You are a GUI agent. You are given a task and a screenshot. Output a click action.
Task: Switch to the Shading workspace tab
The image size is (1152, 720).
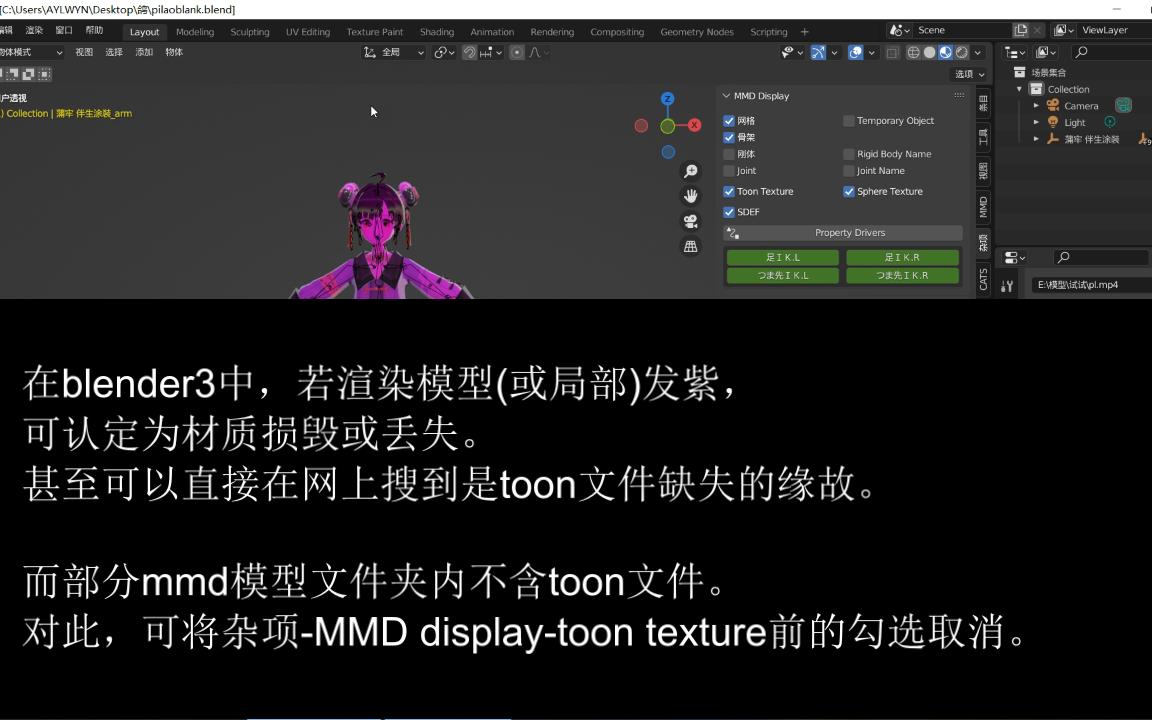[x=437, y=31]
